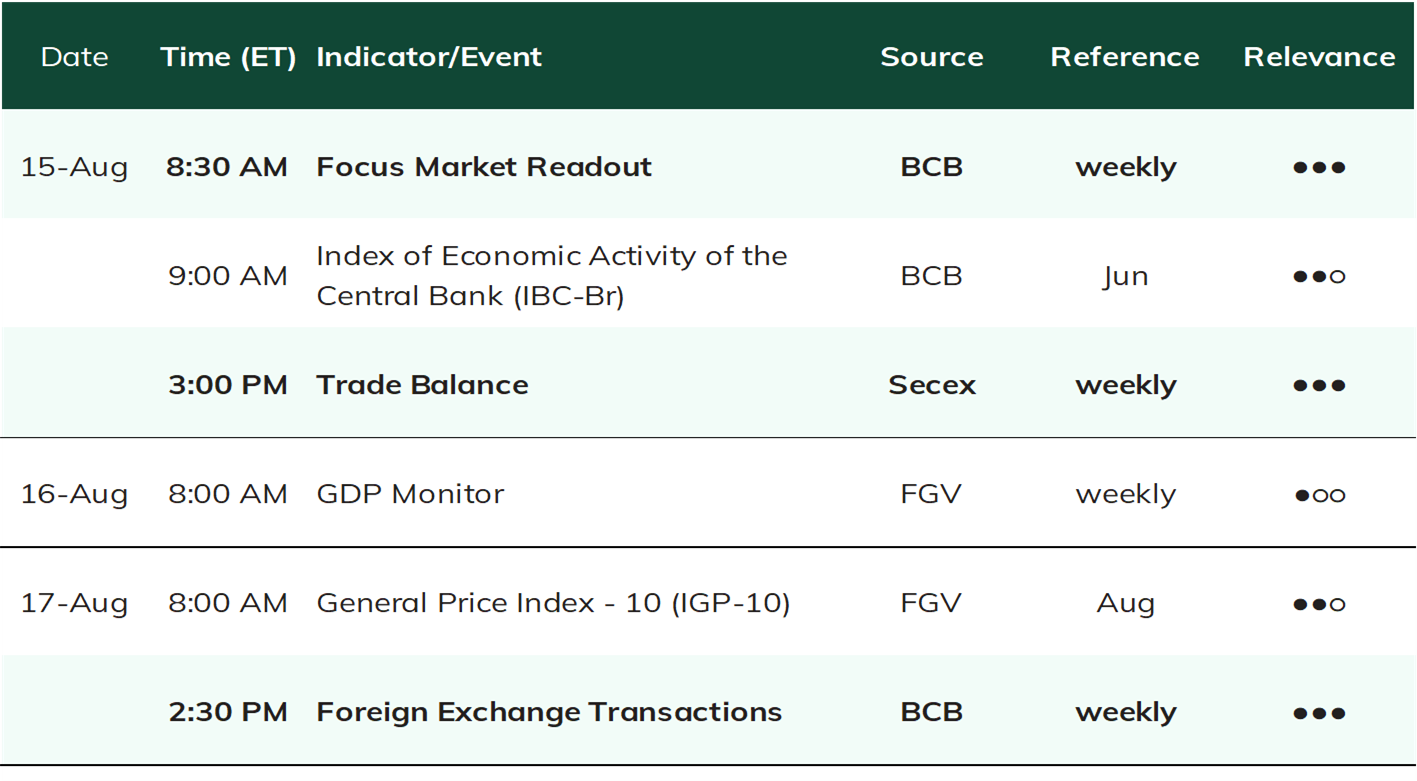The height and width of the screenshot is (781, 1417).
Task: Open the Focus Market Readout event
Action: tap(484, 167)
